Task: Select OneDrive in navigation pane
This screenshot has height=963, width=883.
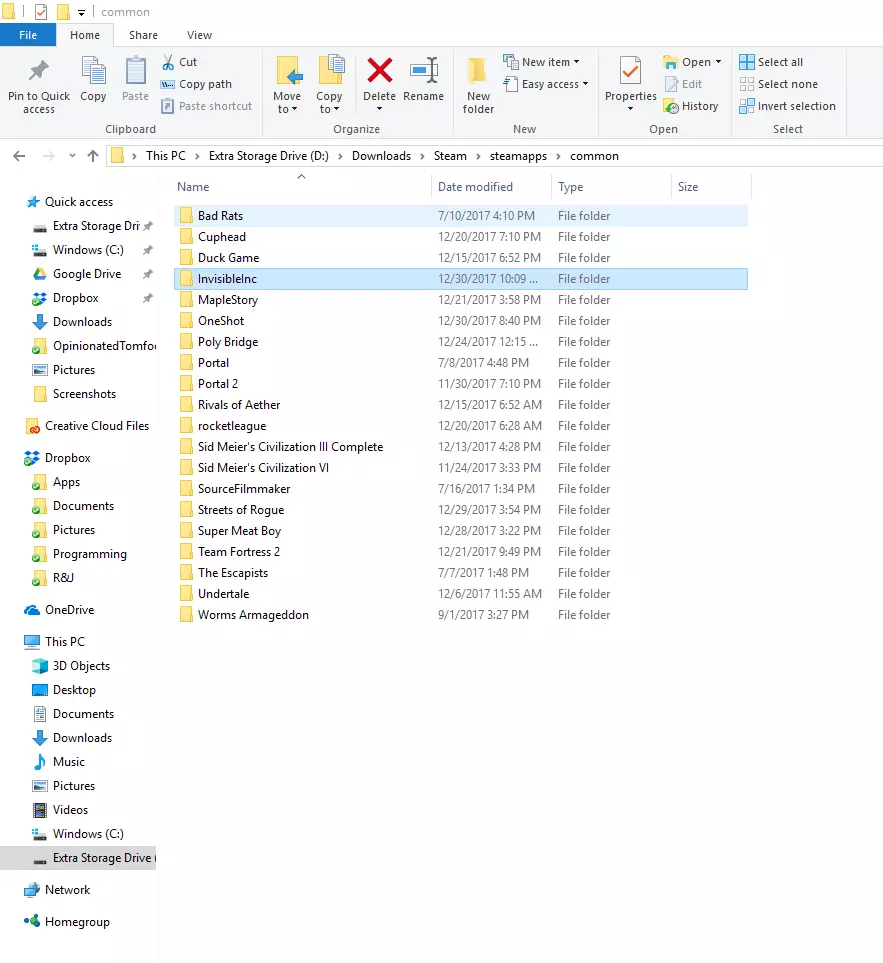Action: [69, 610]
